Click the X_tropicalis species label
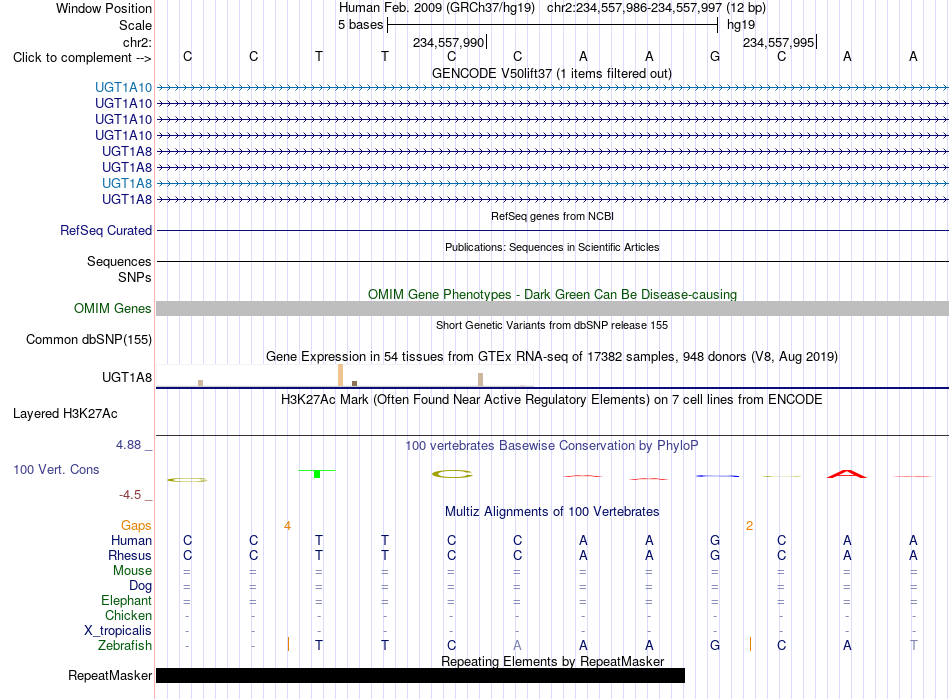950x699 pixels. (118, 630)
